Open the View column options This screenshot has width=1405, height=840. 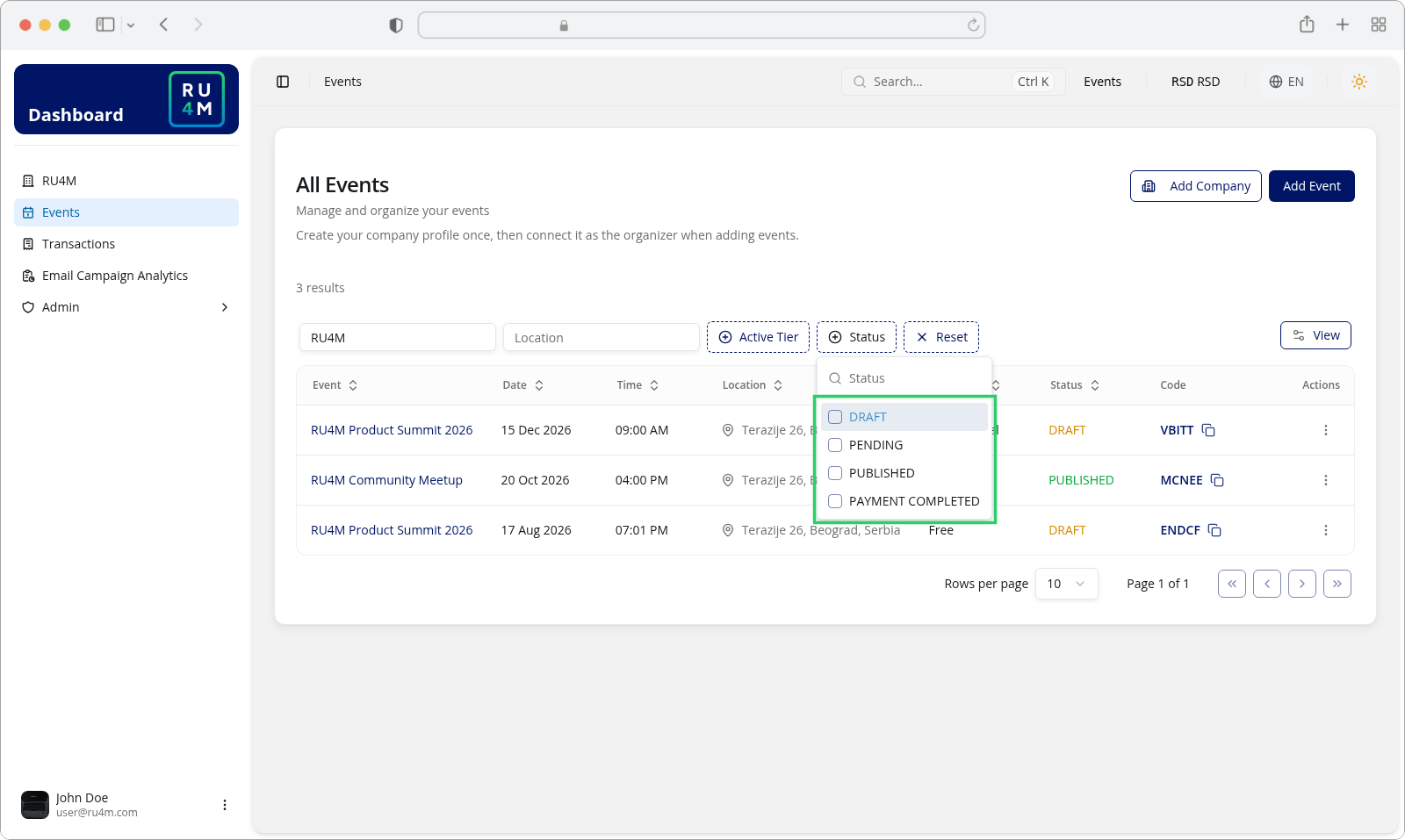coord(1315,335)
